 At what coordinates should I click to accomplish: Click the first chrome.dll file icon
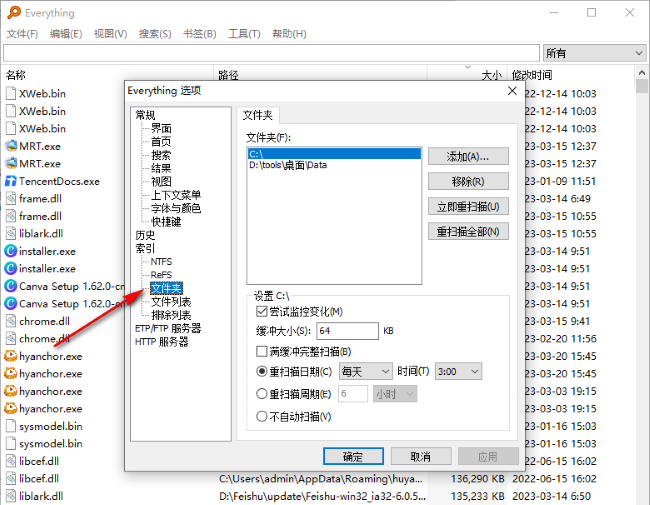click(11, 321)
